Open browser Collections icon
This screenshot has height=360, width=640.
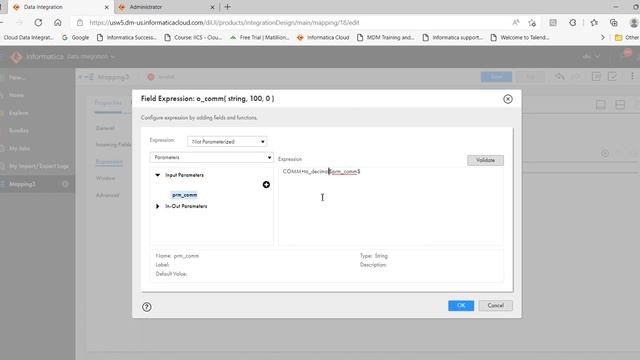(613, 23)
